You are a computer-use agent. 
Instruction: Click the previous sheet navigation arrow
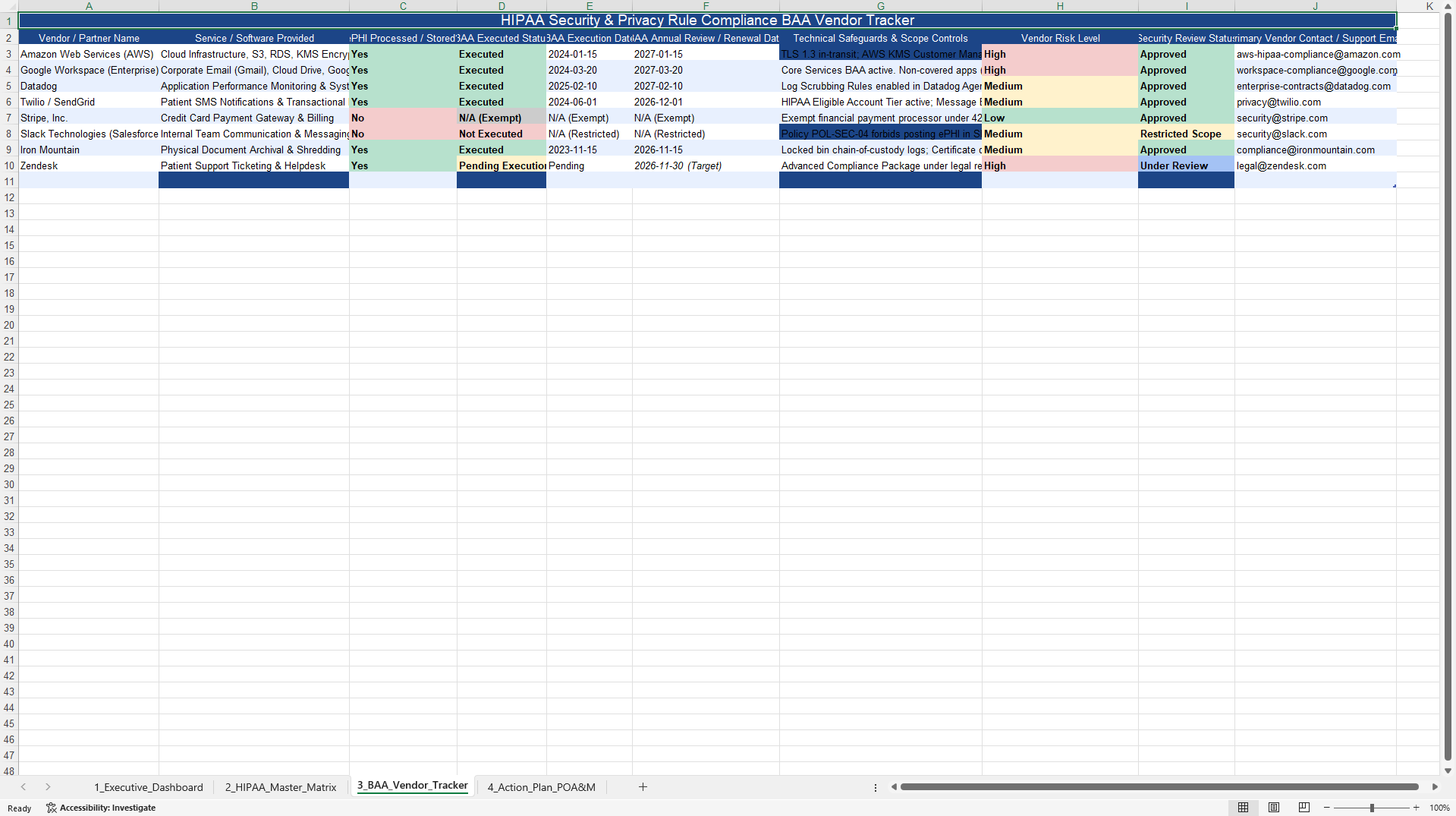[24, 787]
